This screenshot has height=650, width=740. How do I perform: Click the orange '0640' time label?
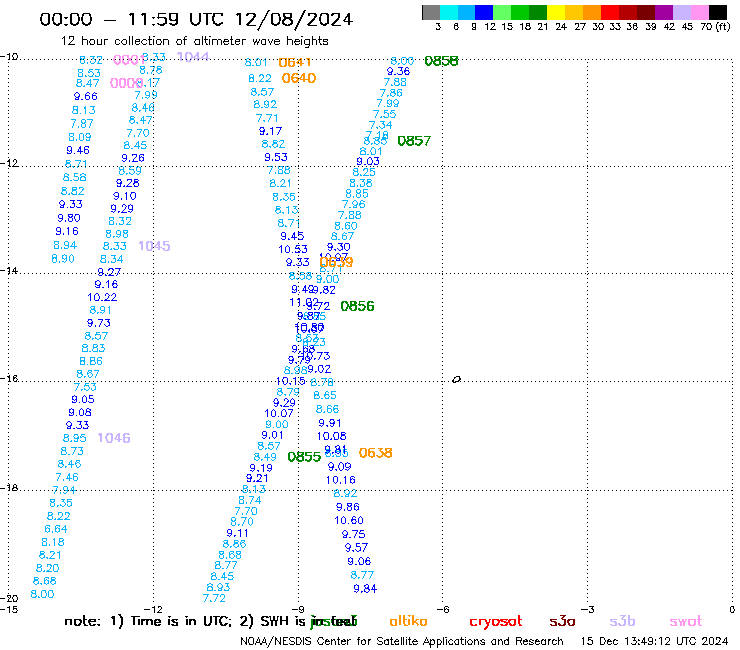[299, 78]
